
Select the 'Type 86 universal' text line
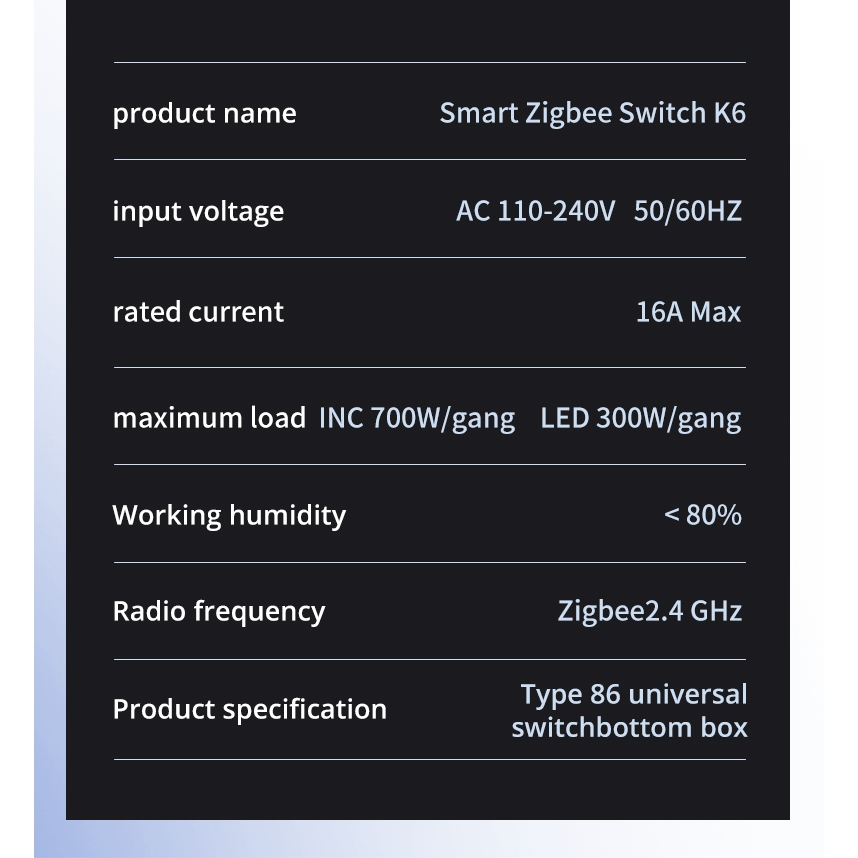[633, 694]
